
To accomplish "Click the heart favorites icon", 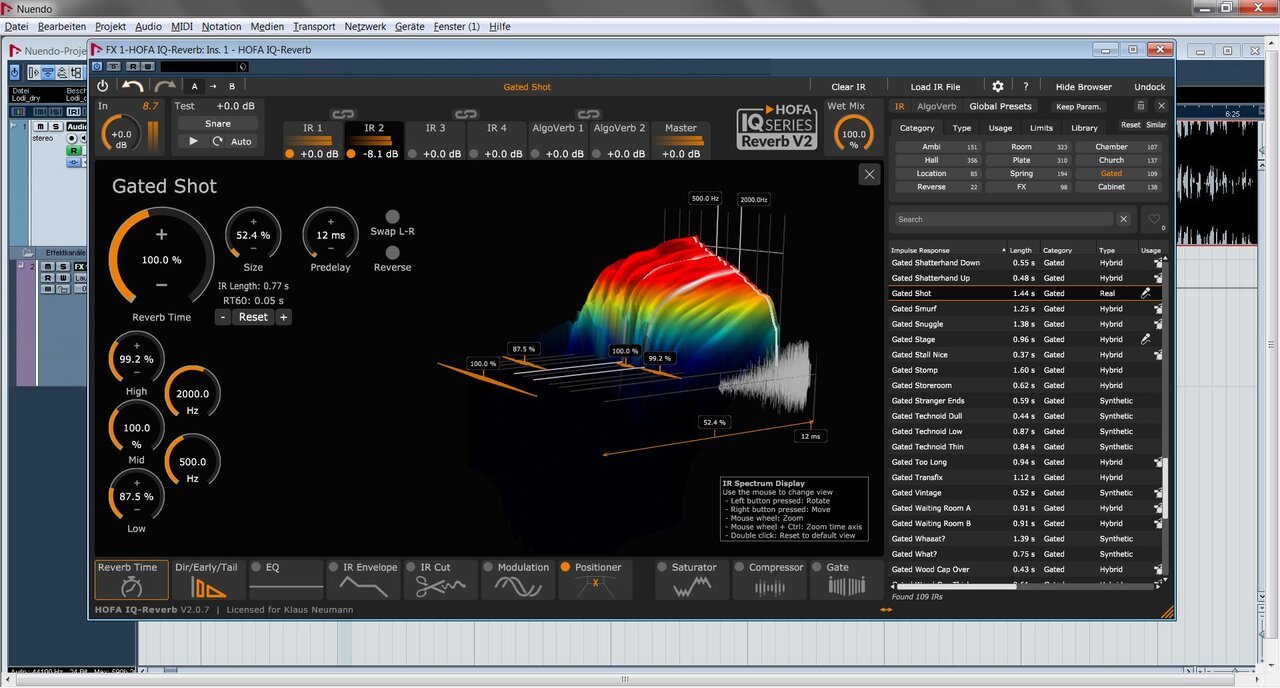I will (1154, 219).
